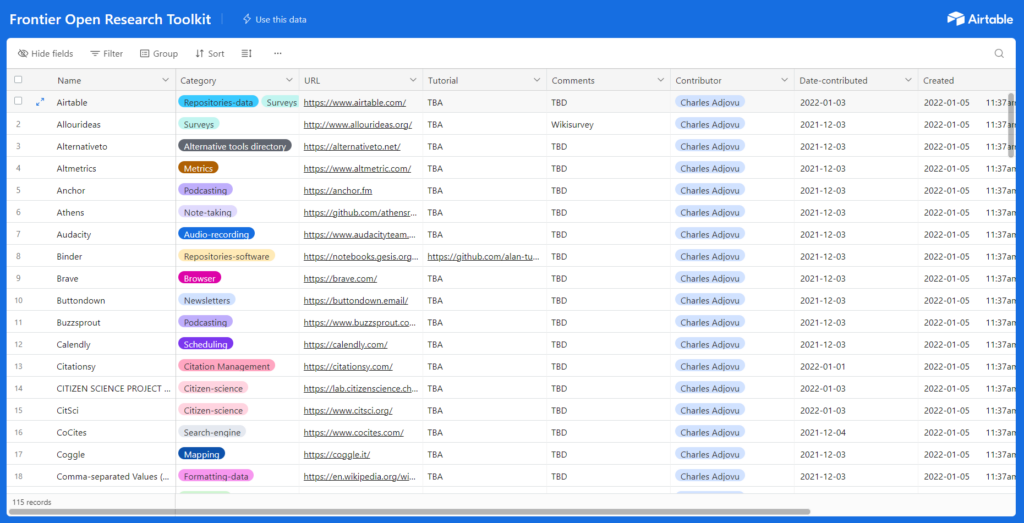The image size is (1024, 523).
Task: Open the citationsy.com link
Action: (x=348, y=367)
